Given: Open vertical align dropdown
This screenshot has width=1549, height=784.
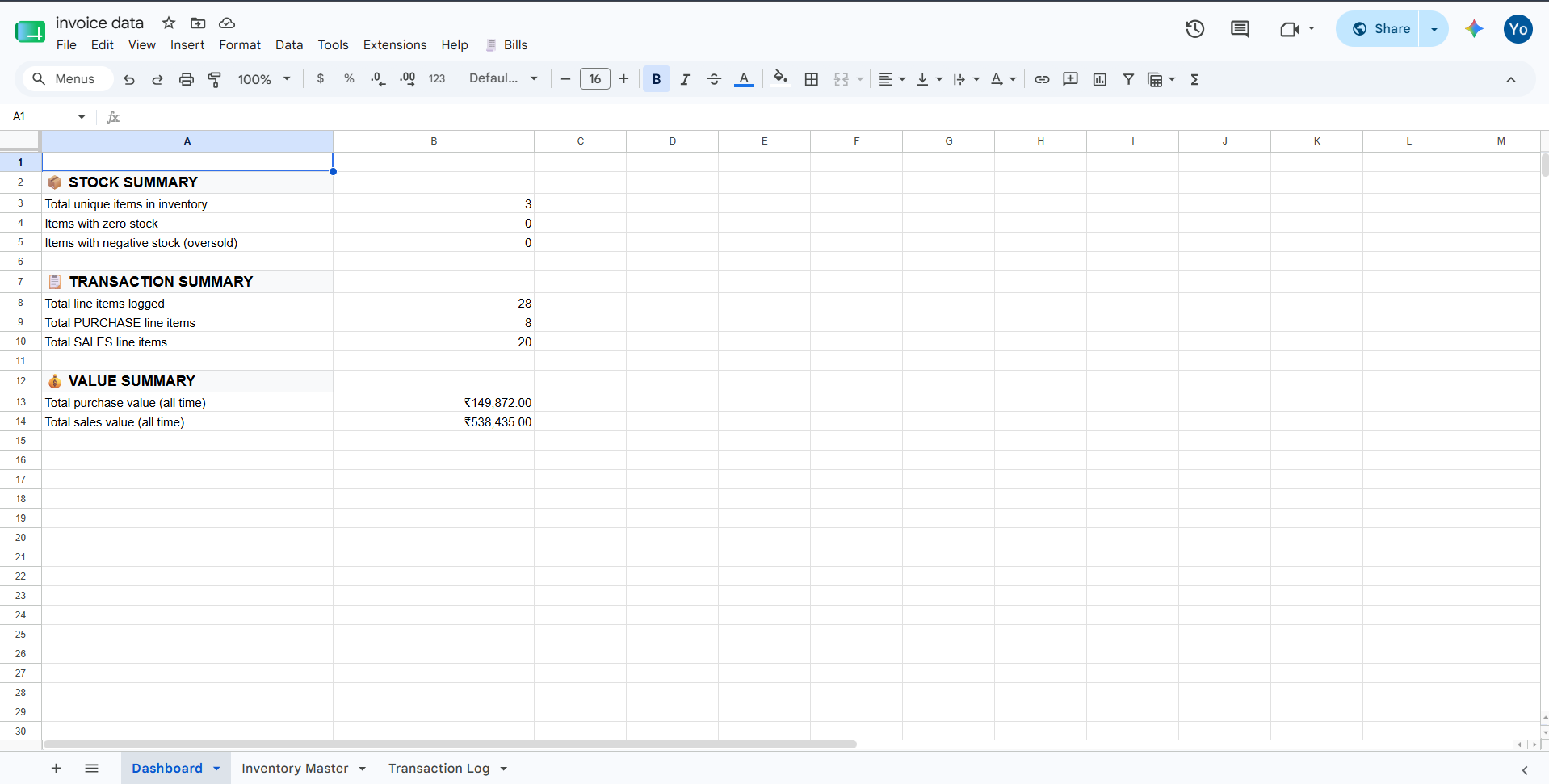Looking at the screenshot, I should tap(930, 79).
